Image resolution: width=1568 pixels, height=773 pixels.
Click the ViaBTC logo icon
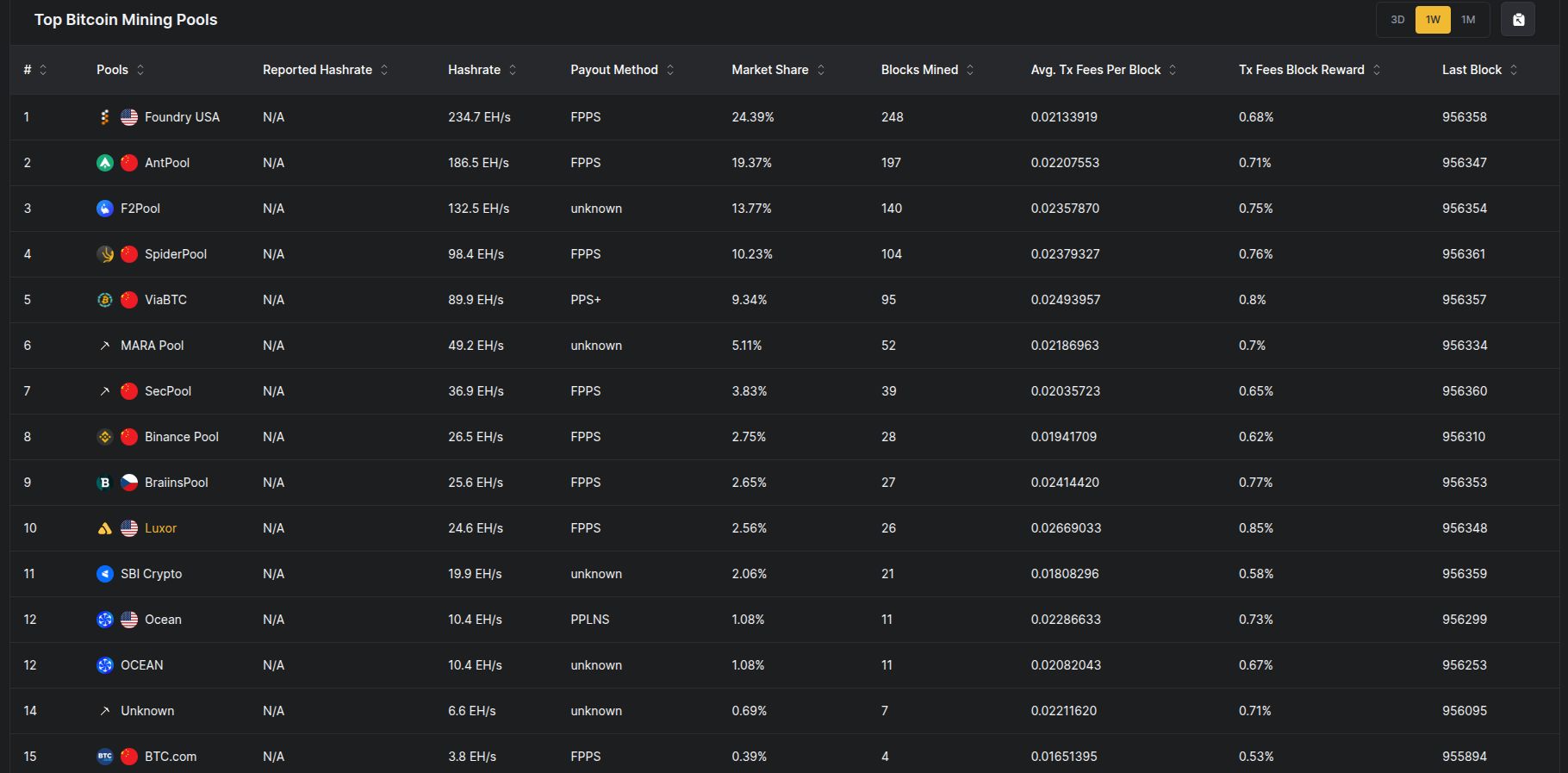click(x=105, y=300)
